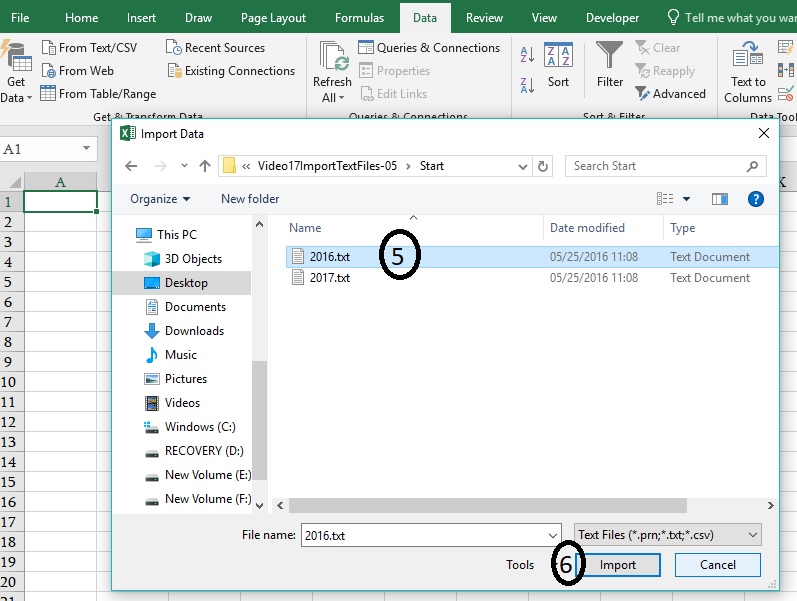Go forward in Import Data dialog
The width and height of the screenshot is (797, 601).
pyautogui.click(x=161, y=166)
